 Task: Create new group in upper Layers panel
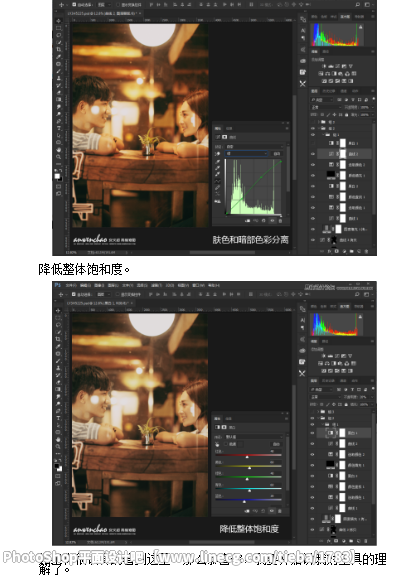coord(351,251)
